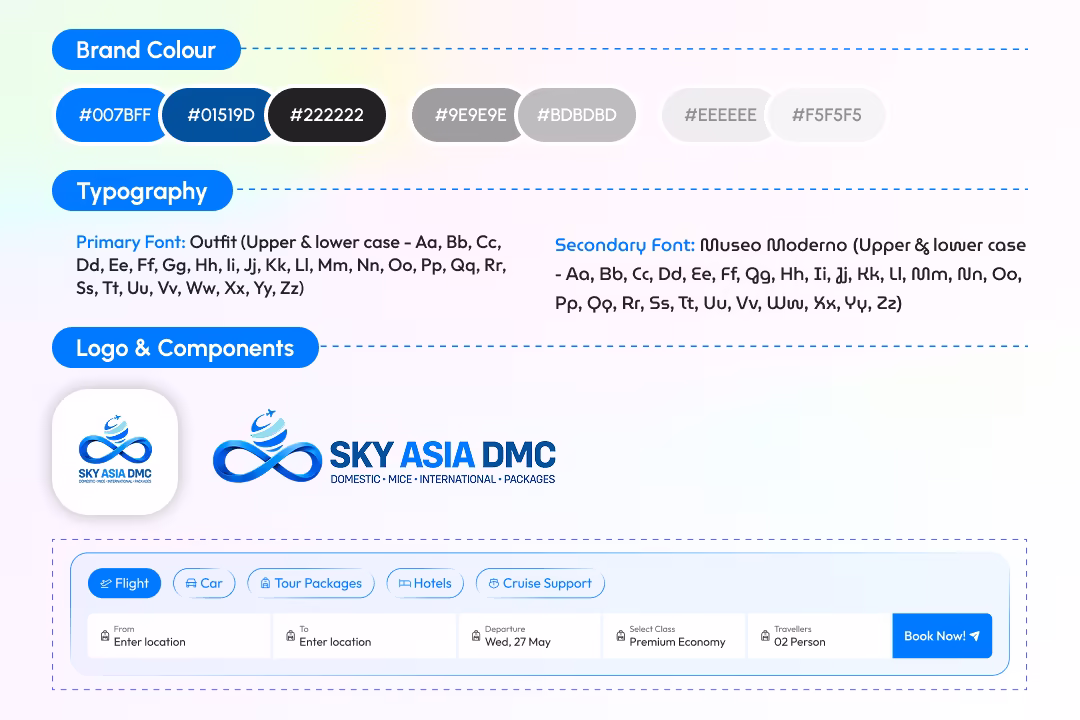Open the Departure date field
Image resolution: width=1080 pixels, height=720 pixels.
[529, 636]
